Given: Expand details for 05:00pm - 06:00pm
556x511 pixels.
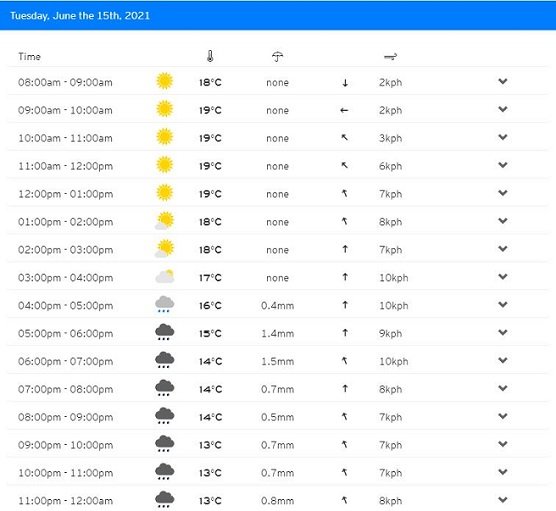Looking at the screenshot, I should point(502,333).
